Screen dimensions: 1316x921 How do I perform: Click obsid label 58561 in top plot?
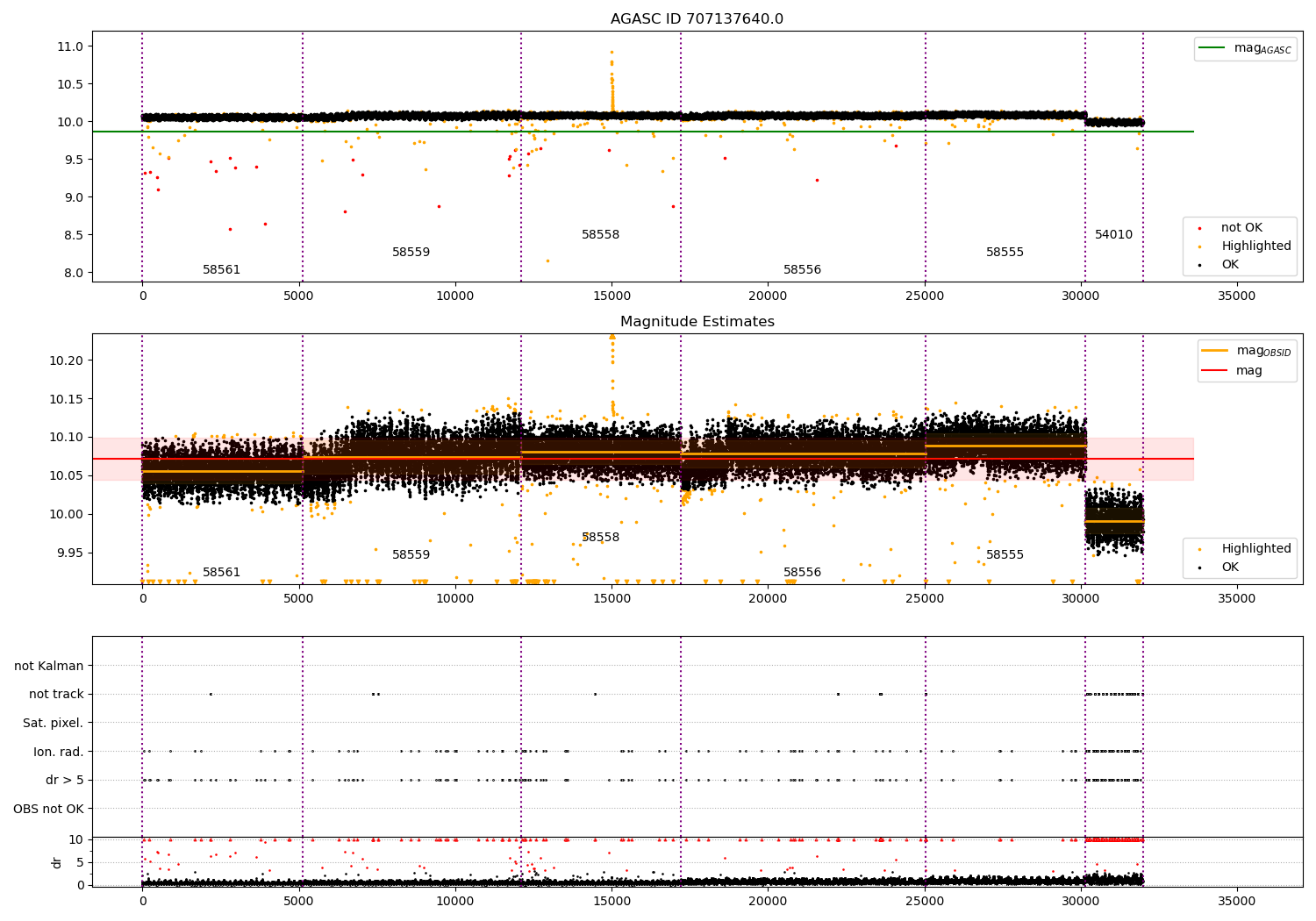click(221, 270)
